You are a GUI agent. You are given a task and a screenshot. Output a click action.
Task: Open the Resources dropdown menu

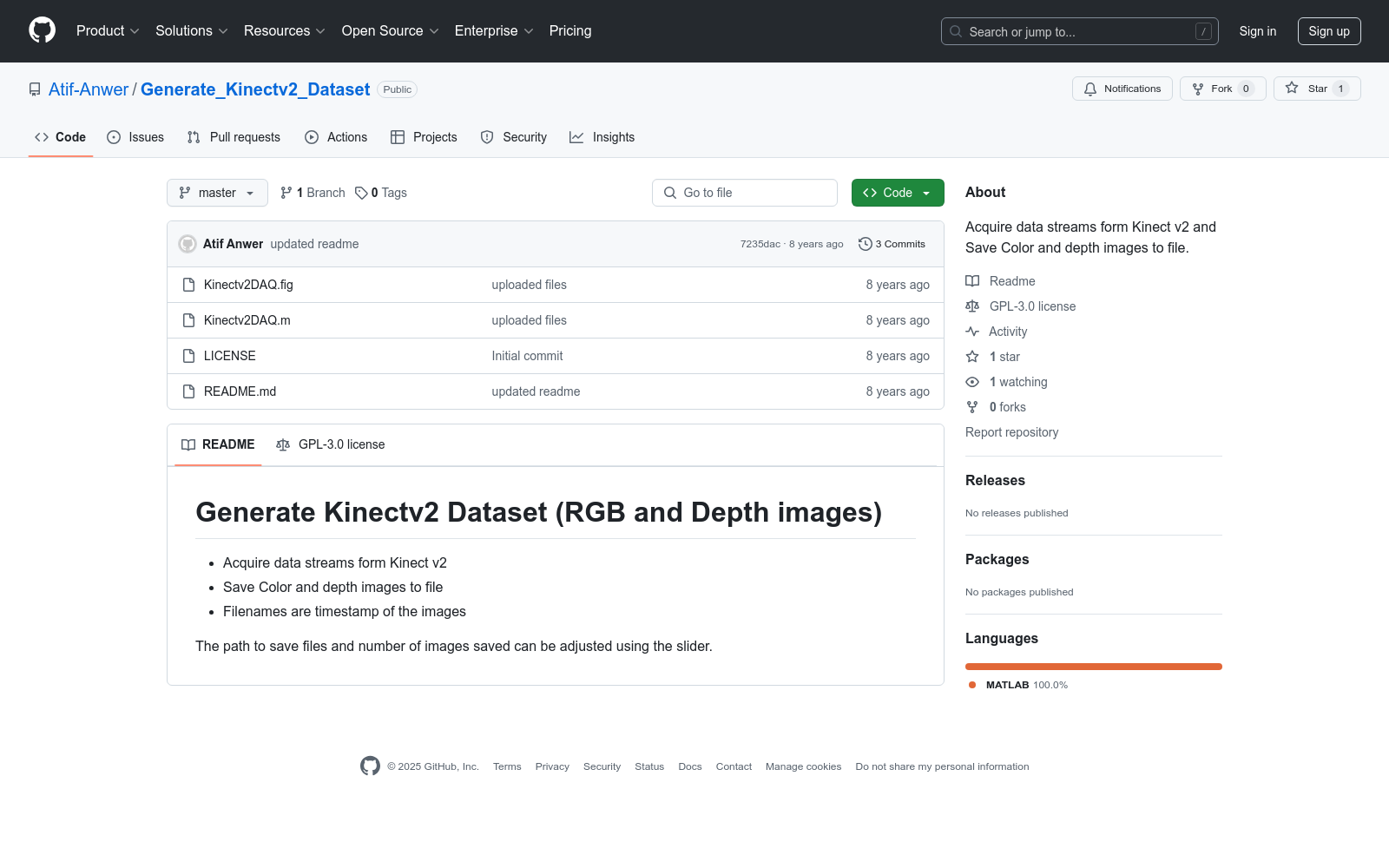285,31
